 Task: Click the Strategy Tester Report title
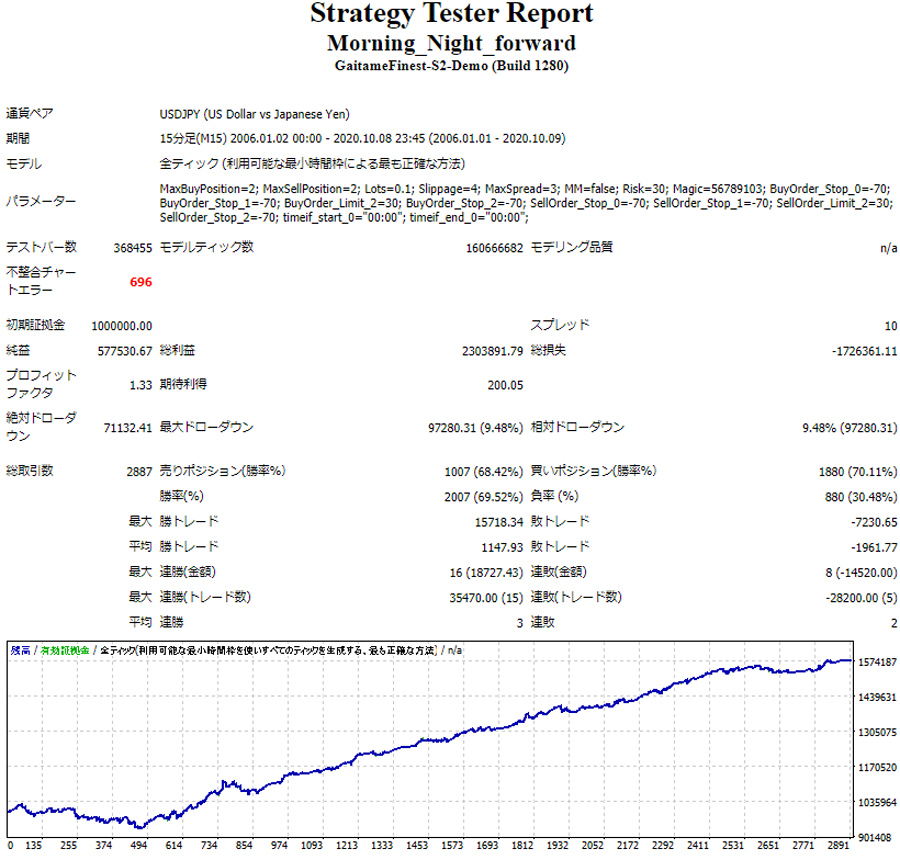pos(451,14)
